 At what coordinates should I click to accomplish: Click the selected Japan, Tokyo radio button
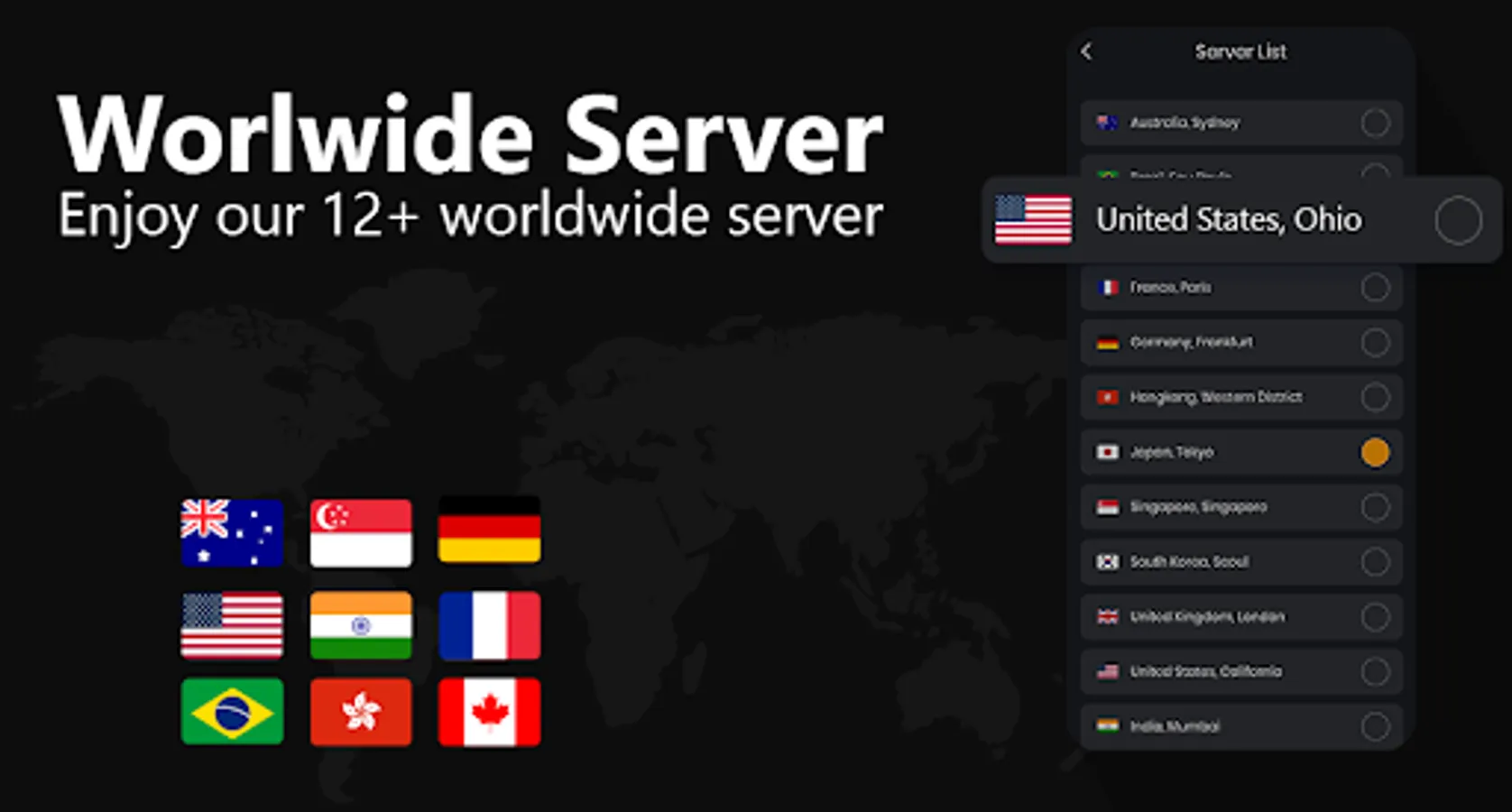click(1375, 452)
